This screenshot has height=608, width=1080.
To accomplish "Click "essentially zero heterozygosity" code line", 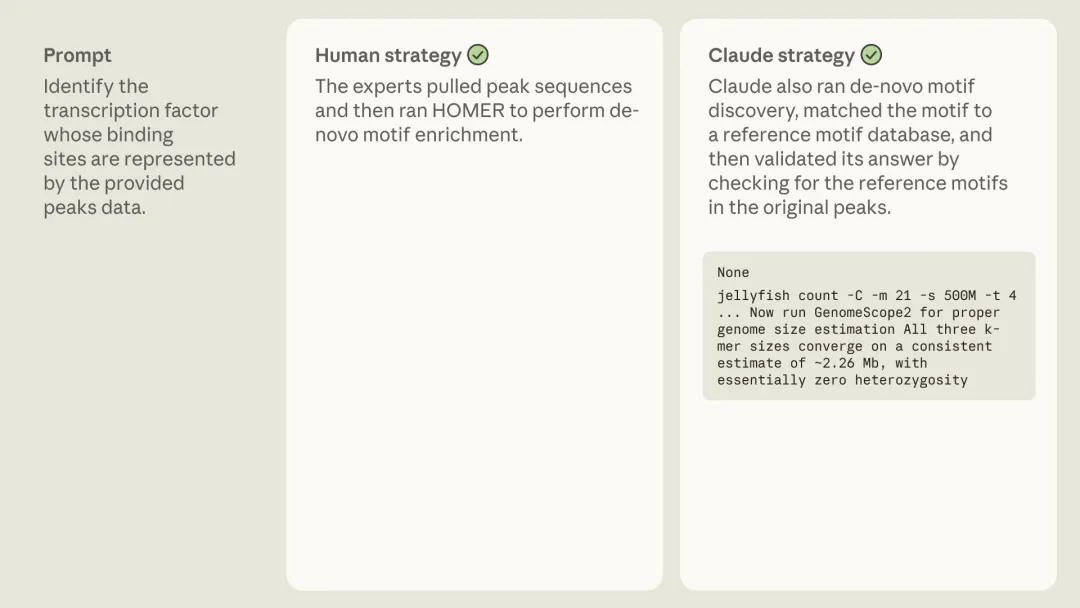I will coord(842,380).
